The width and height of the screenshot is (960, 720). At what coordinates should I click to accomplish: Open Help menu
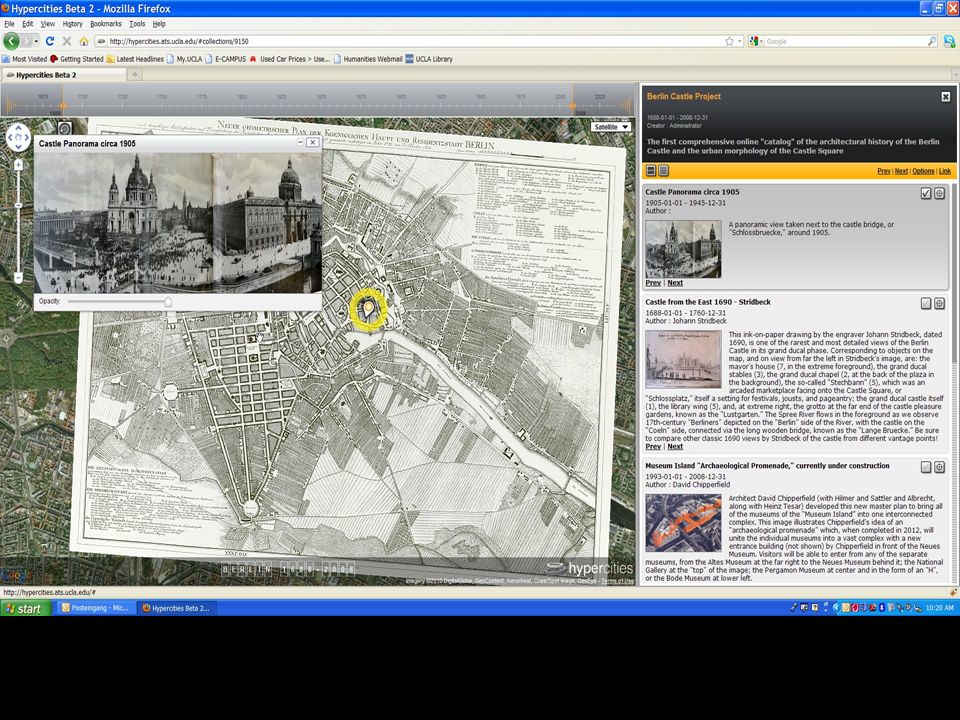(159, 24)
